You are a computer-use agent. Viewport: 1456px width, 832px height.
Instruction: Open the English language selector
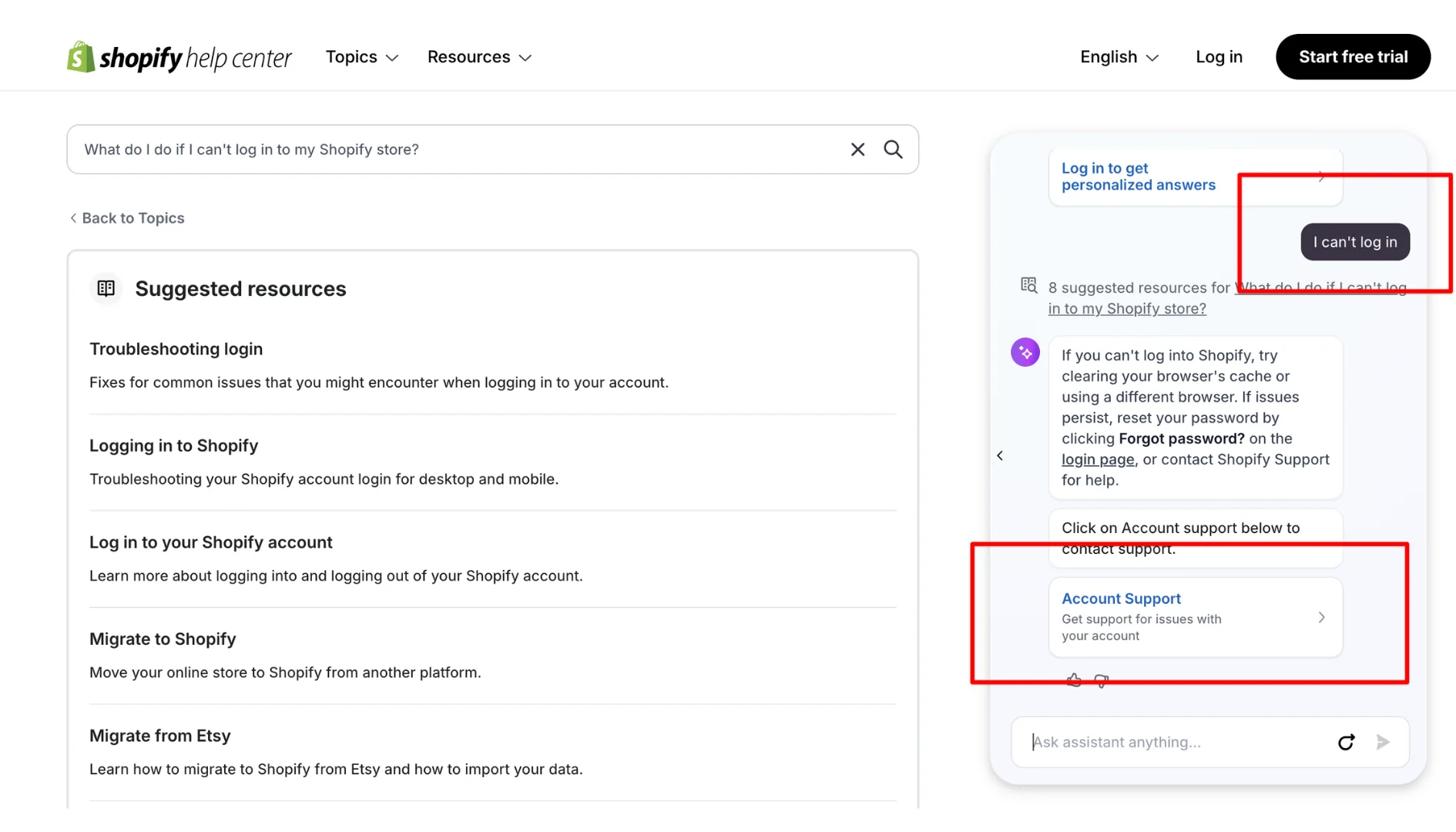(1119, 57)
